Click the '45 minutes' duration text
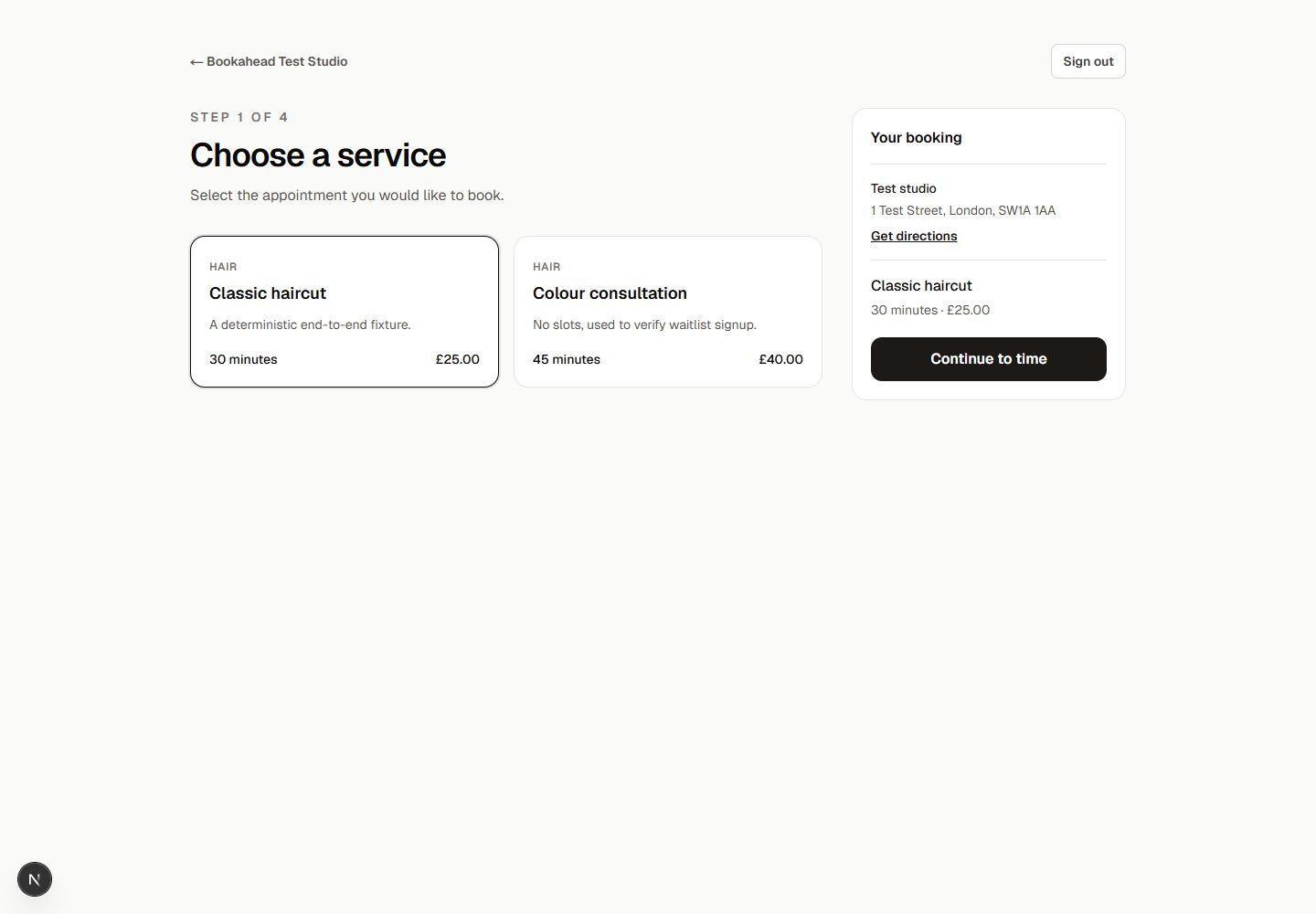Screen dimensions: 1316x914 point(567,359)
